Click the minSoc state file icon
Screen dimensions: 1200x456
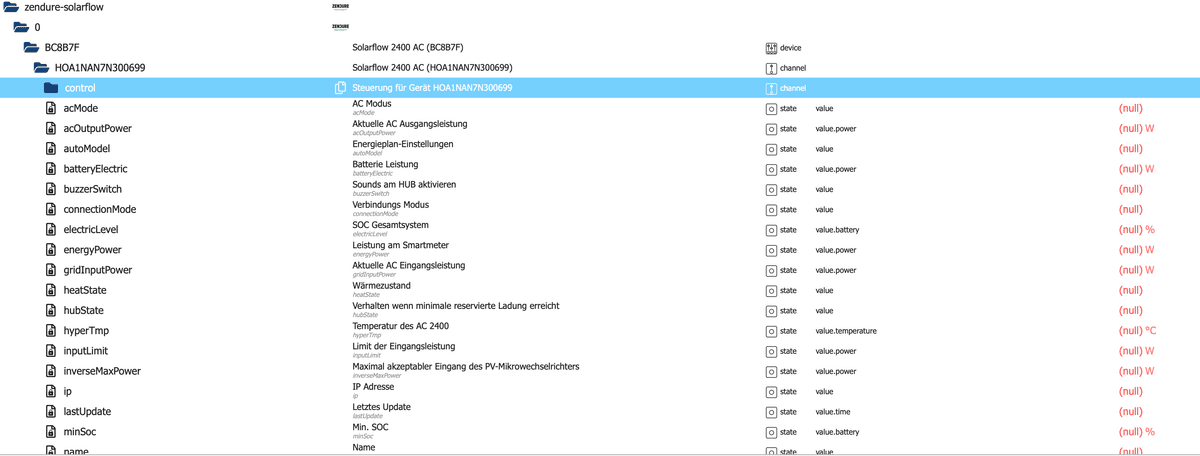tap(51, 432)
